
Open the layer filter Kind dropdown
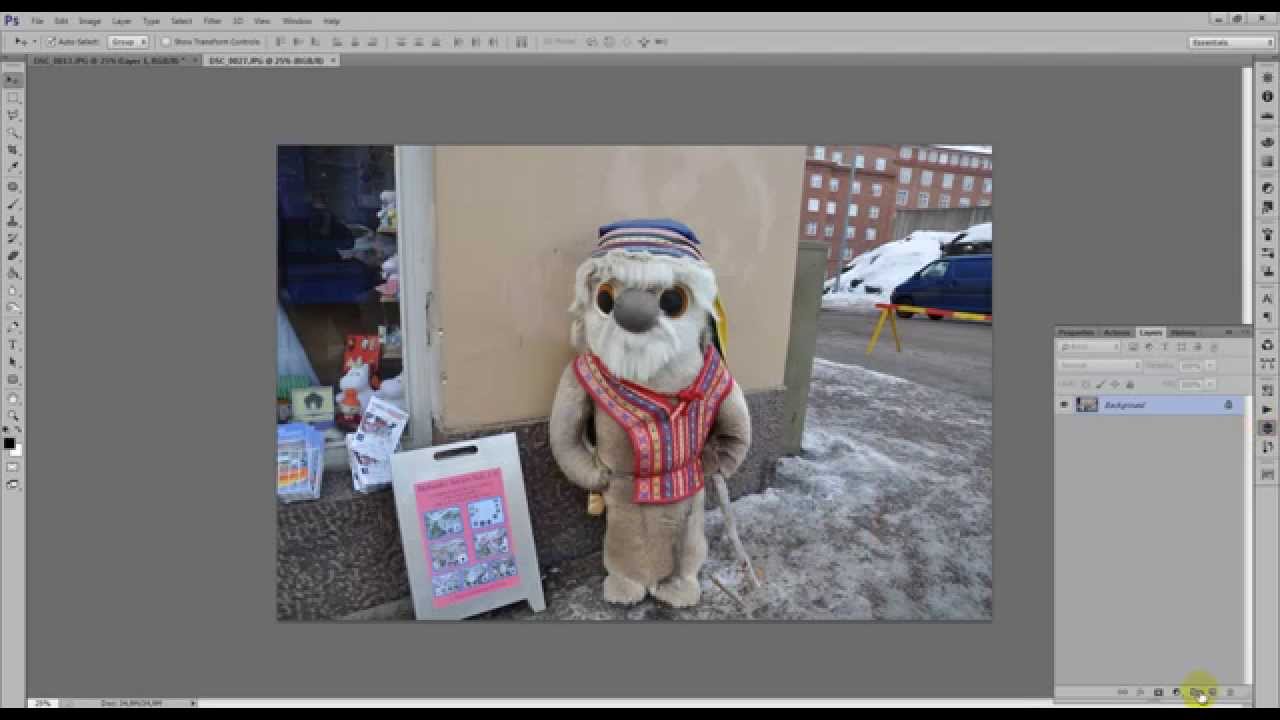[x=1091, y=347]
